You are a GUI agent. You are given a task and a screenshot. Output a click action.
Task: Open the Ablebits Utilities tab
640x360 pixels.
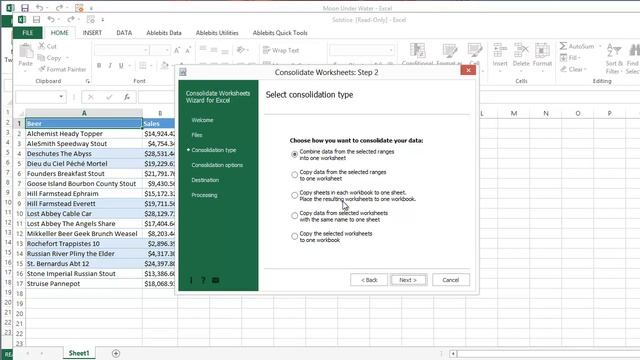click(217, 33)
